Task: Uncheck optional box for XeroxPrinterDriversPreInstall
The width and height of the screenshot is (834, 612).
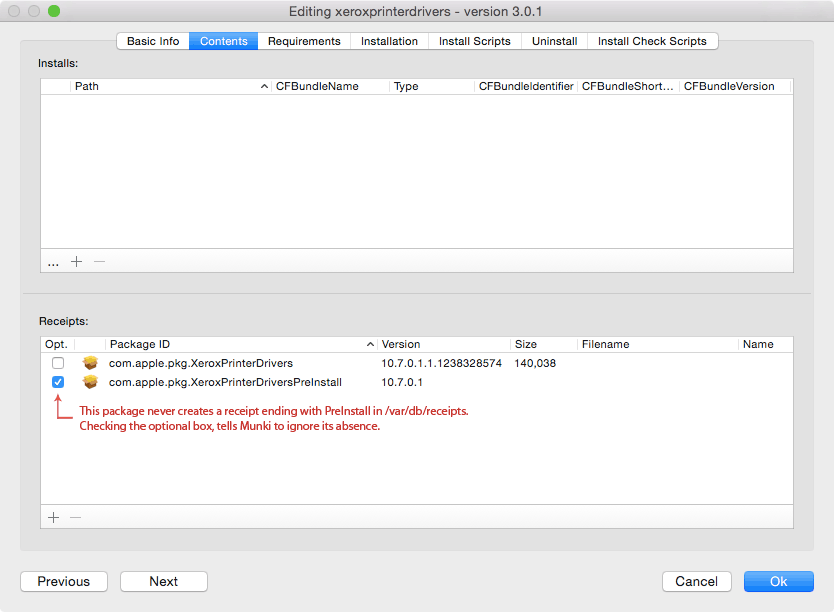Action: (x=58, y=382)
